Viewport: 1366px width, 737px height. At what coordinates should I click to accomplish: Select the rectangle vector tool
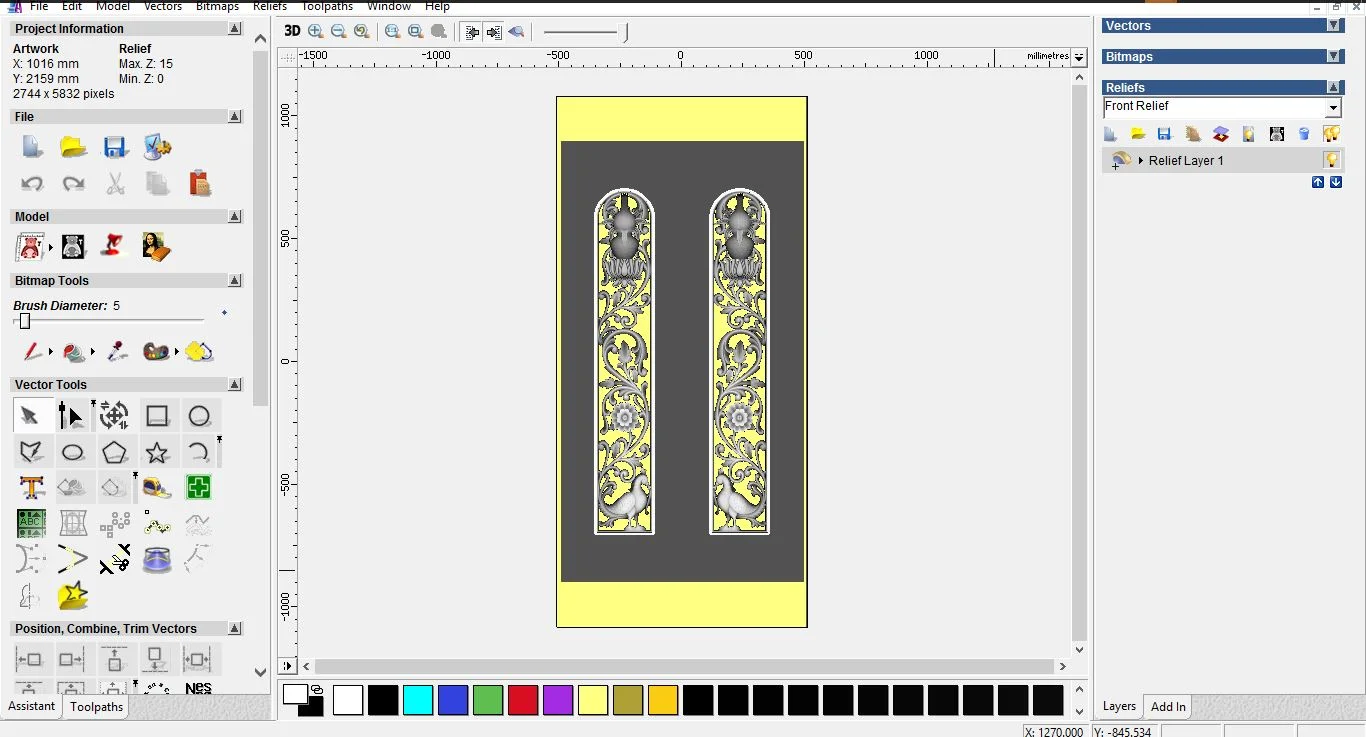[x=157, y=416]
